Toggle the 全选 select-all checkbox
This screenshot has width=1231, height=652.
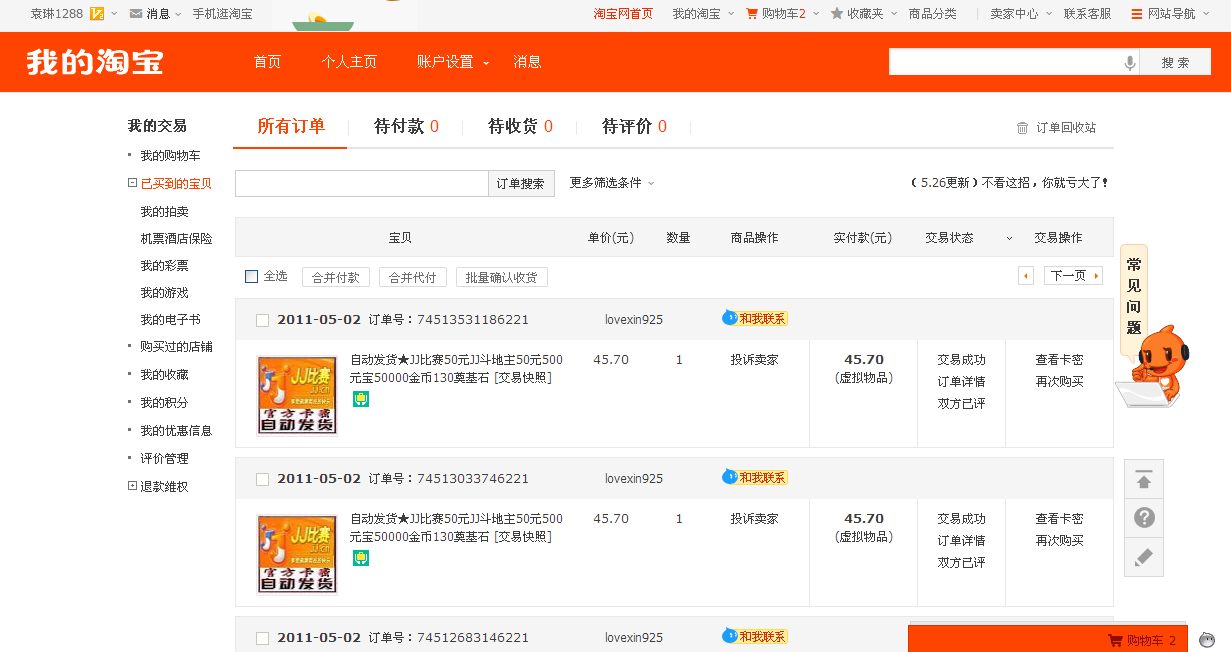(x=252, y=277)
